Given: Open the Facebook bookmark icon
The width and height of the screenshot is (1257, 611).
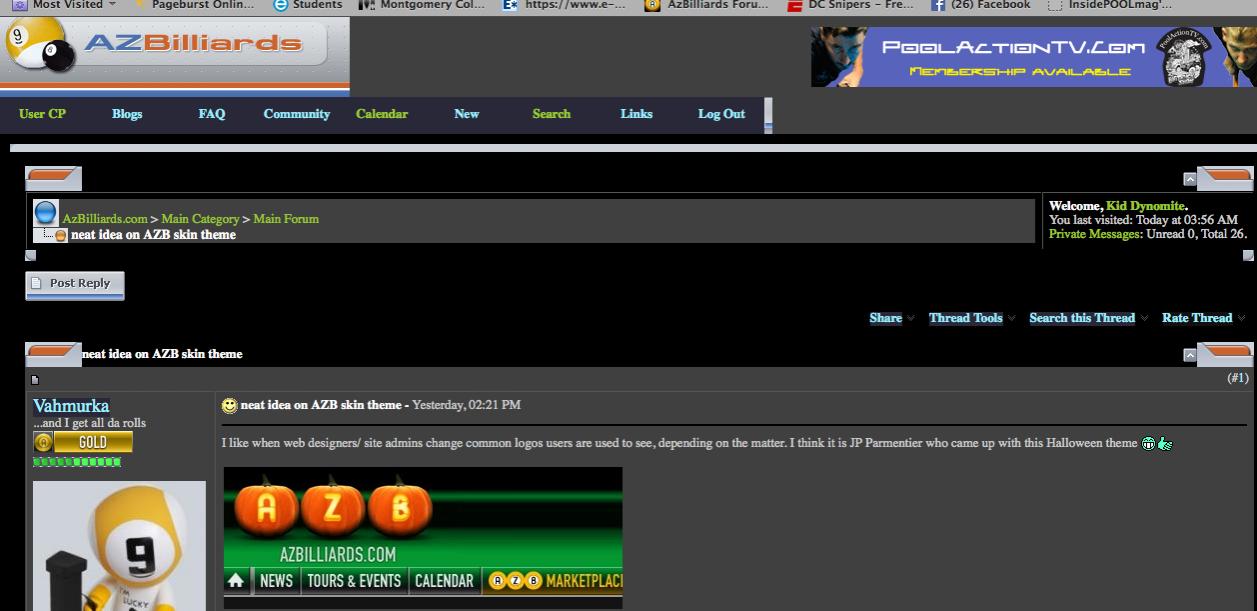Looking at the screenshot, I should (938, 5).
